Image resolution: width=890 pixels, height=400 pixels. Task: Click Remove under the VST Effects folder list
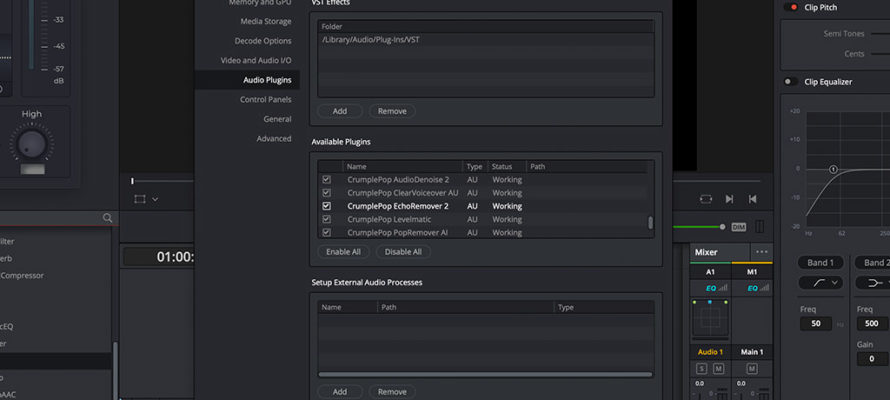point(392,111)
